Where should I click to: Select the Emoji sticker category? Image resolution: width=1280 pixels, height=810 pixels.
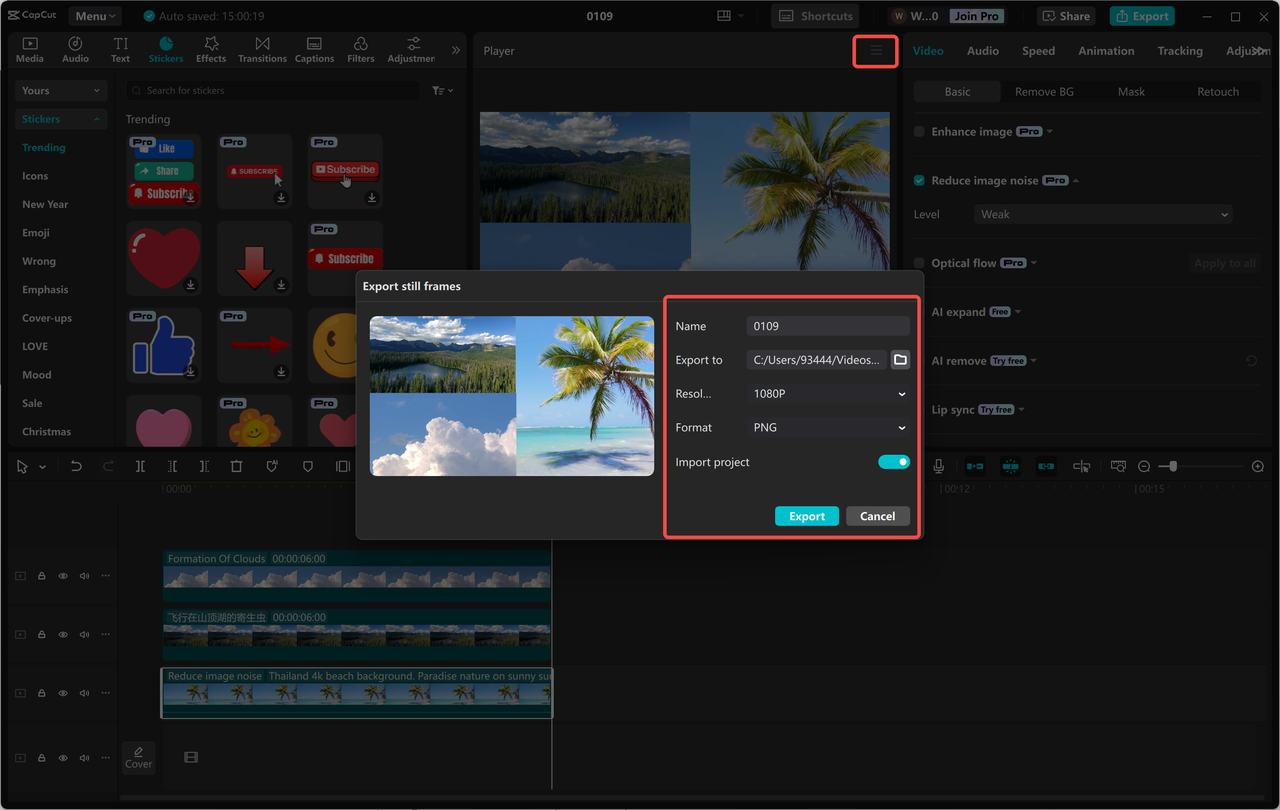(36, 233)
